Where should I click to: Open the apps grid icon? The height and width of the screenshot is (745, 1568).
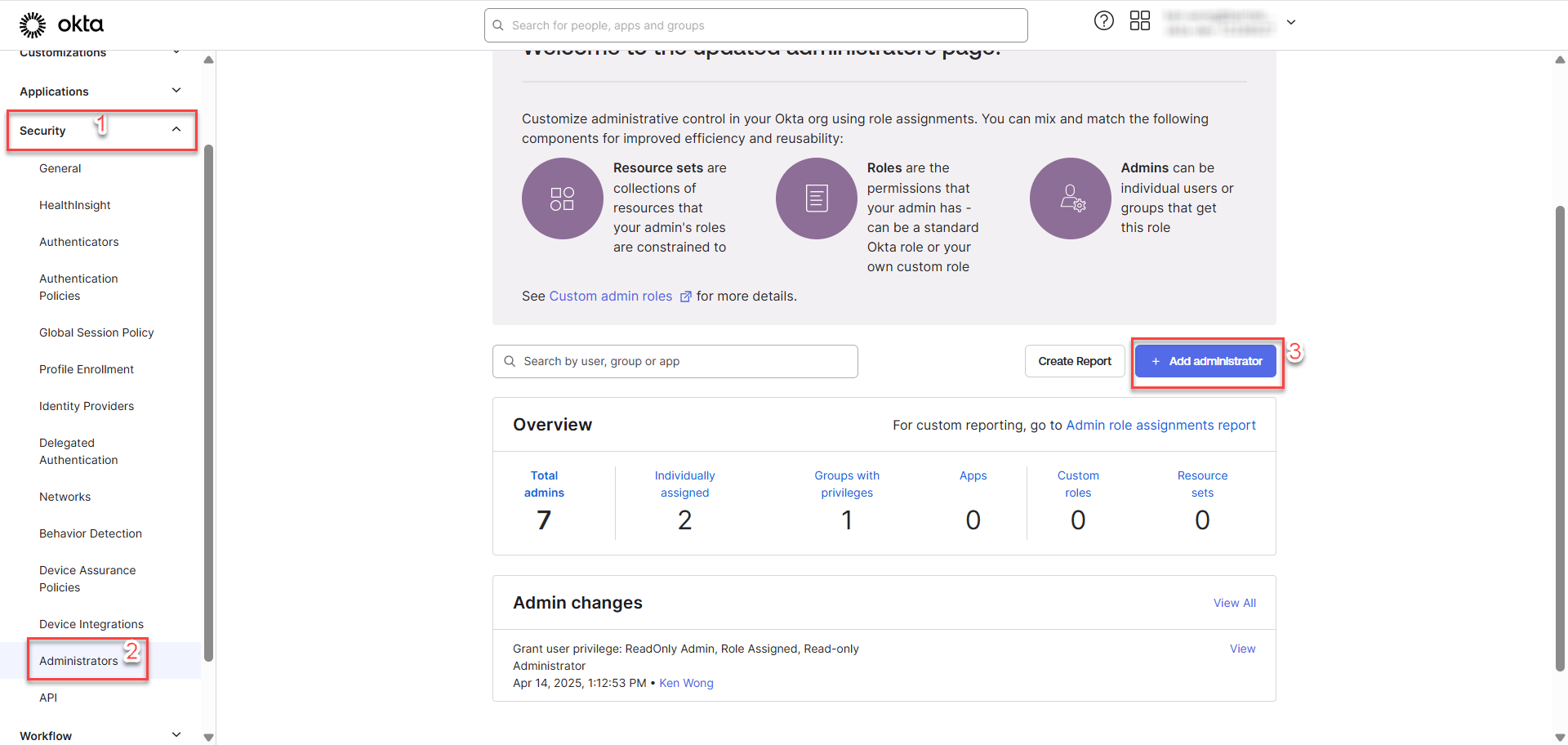(1139, 21)
